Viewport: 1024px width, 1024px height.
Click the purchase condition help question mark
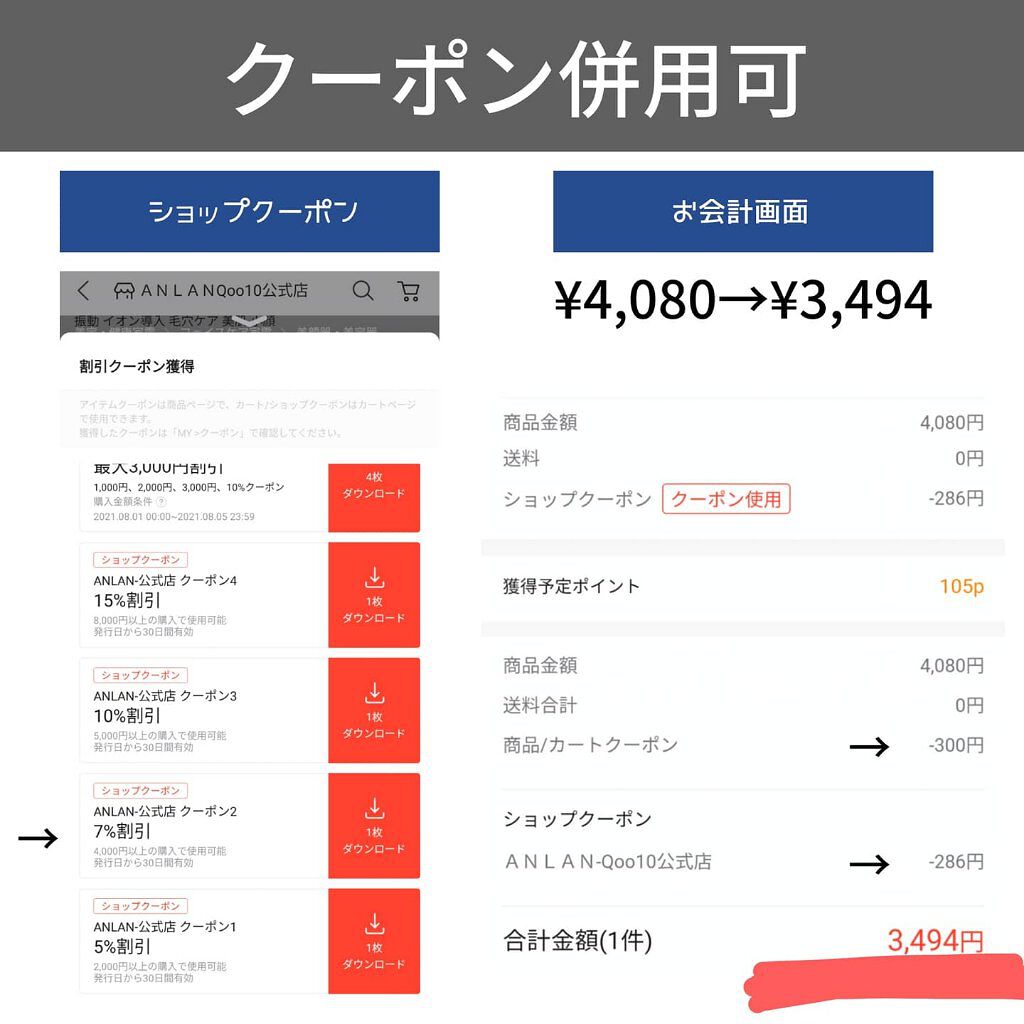click(x=161, y=501)
